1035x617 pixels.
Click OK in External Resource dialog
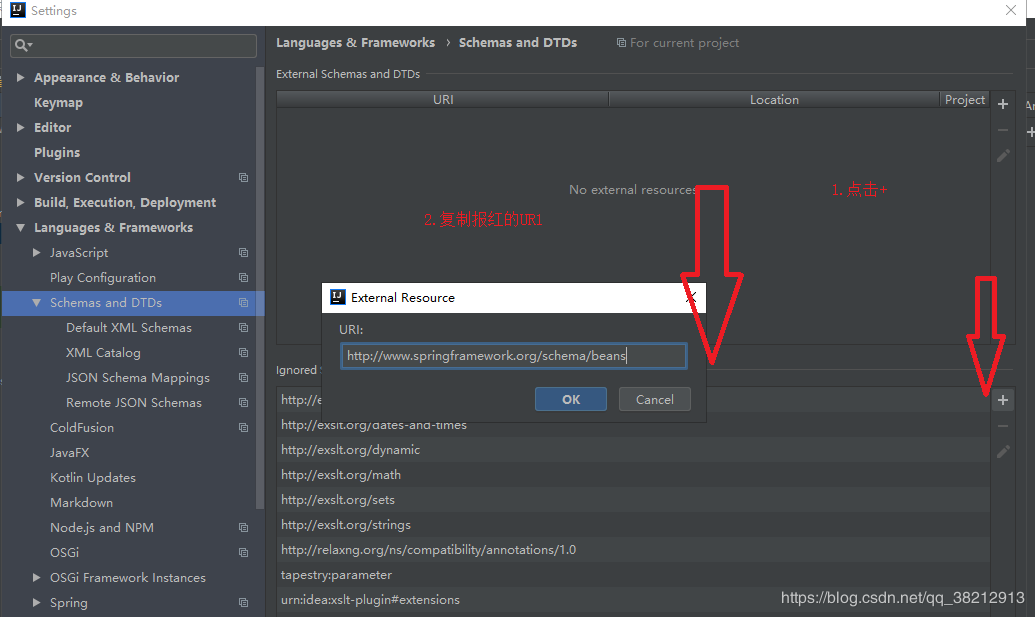click(x=571, y=399)
